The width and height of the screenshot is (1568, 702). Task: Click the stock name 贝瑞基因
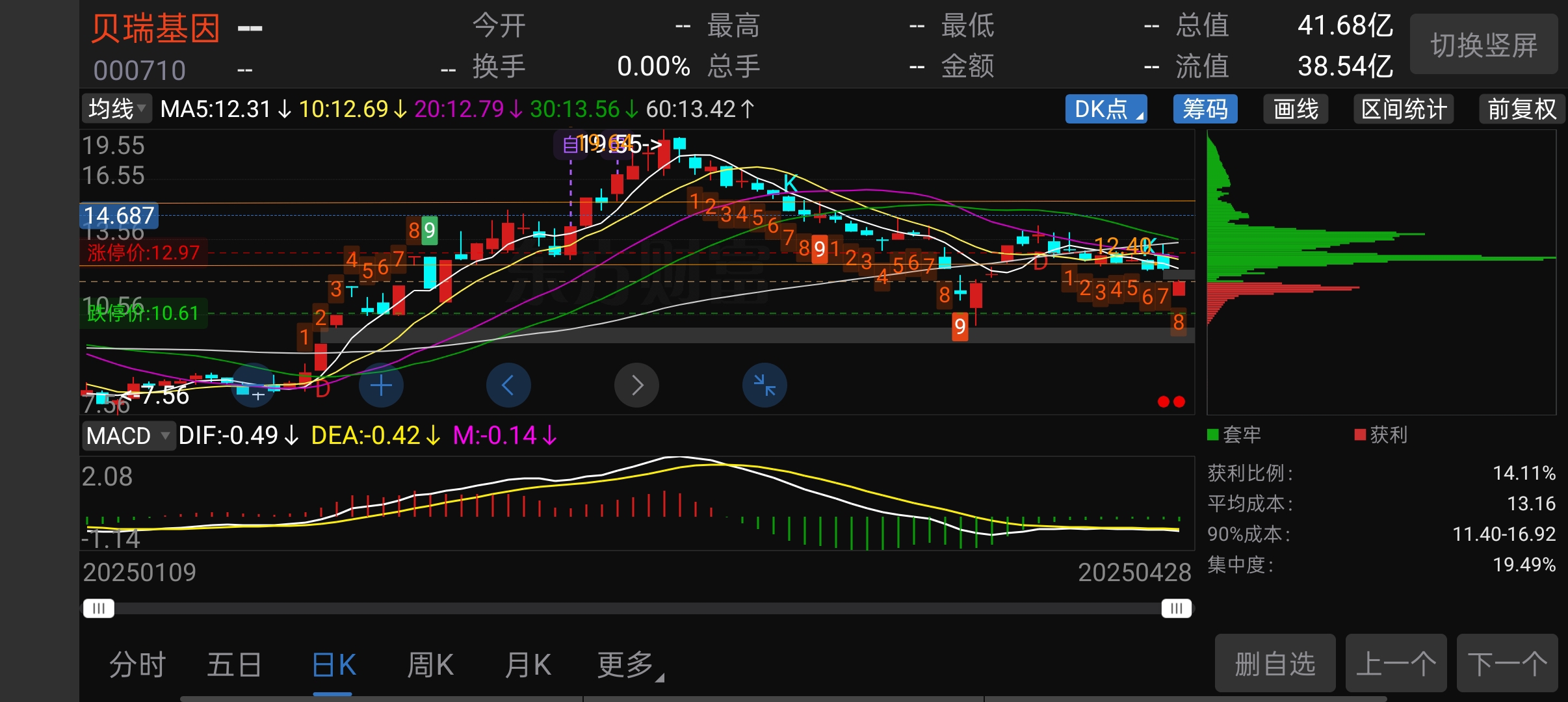tap(155, 29)
